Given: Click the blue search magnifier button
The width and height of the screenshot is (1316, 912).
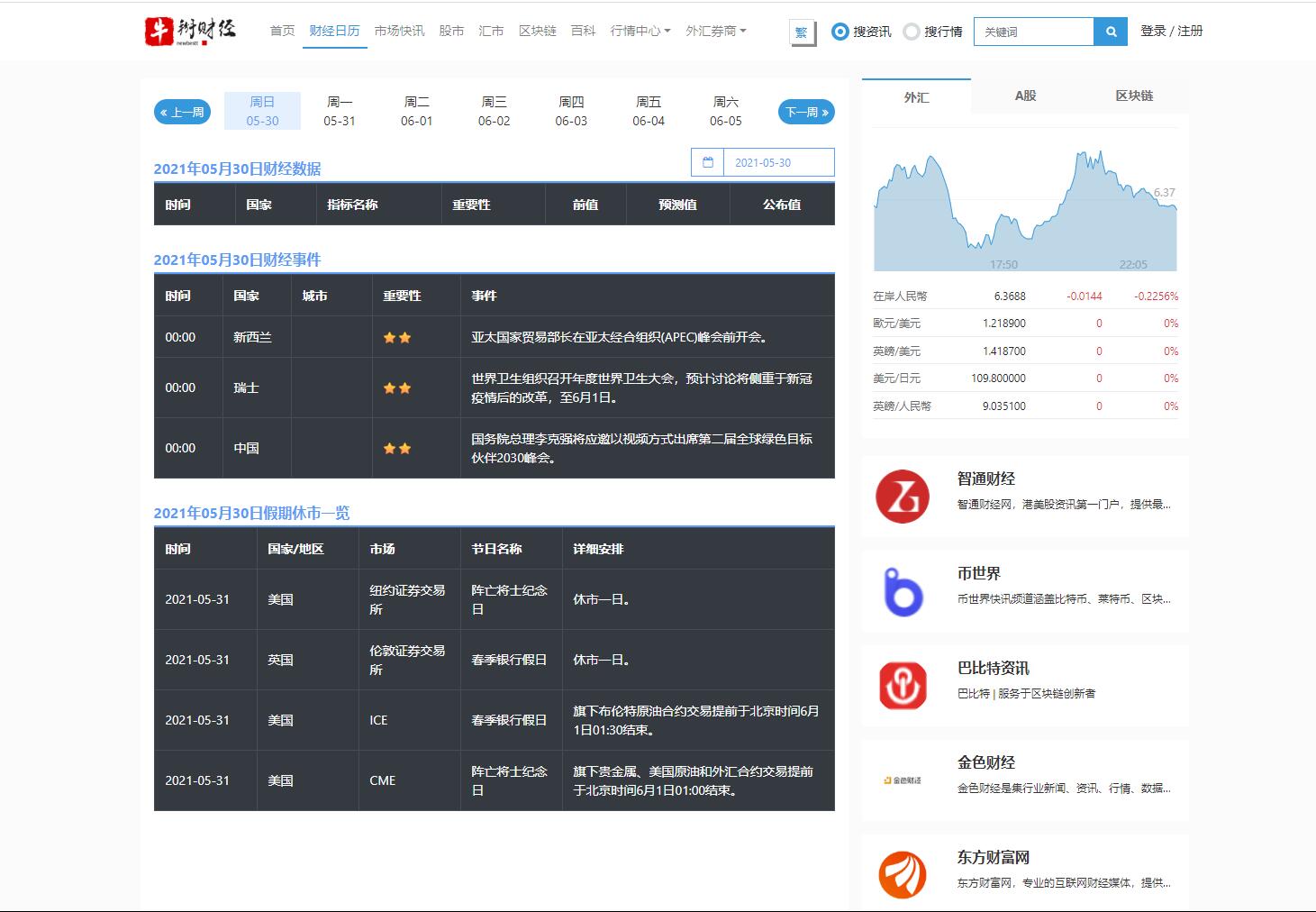Looking at the screenshot, I should pos(1111,32).
